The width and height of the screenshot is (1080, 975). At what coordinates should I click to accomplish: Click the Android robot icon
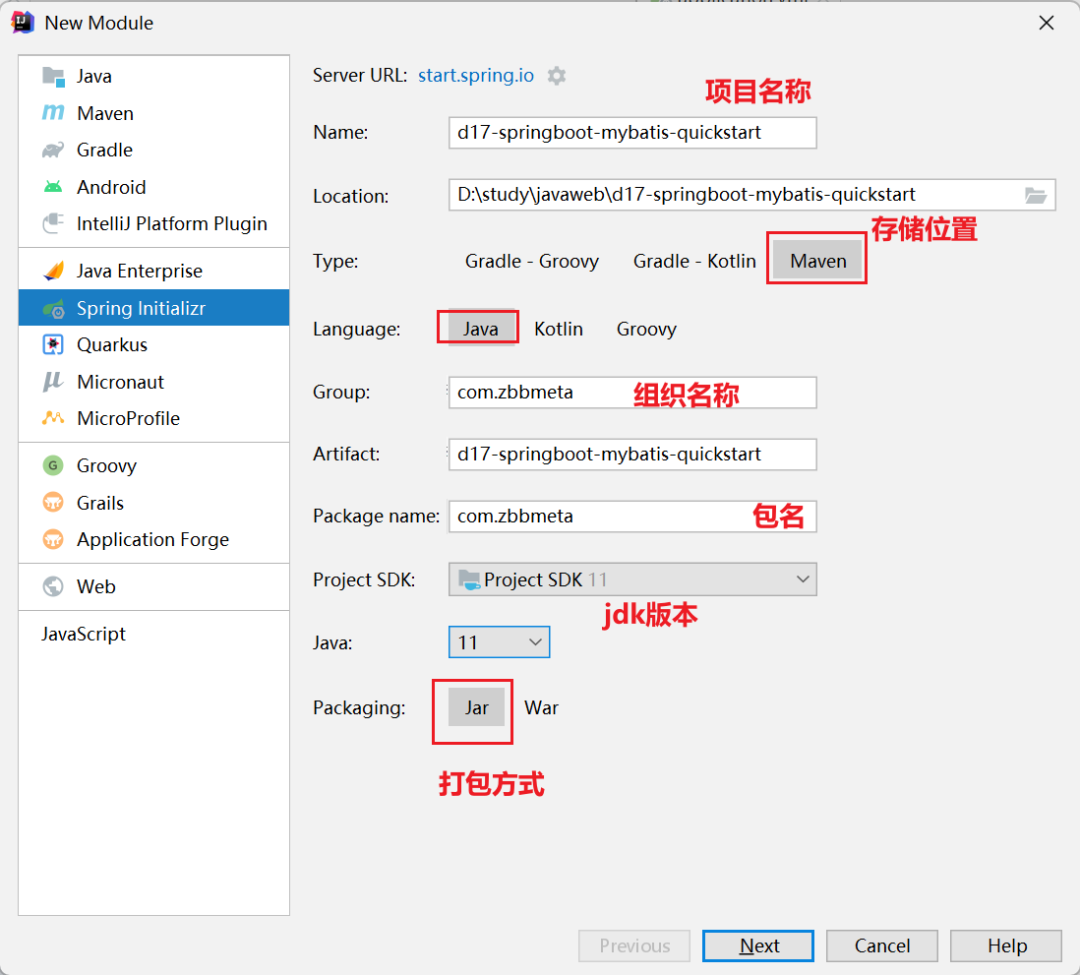pyautogui.click(x=53, y=187)
